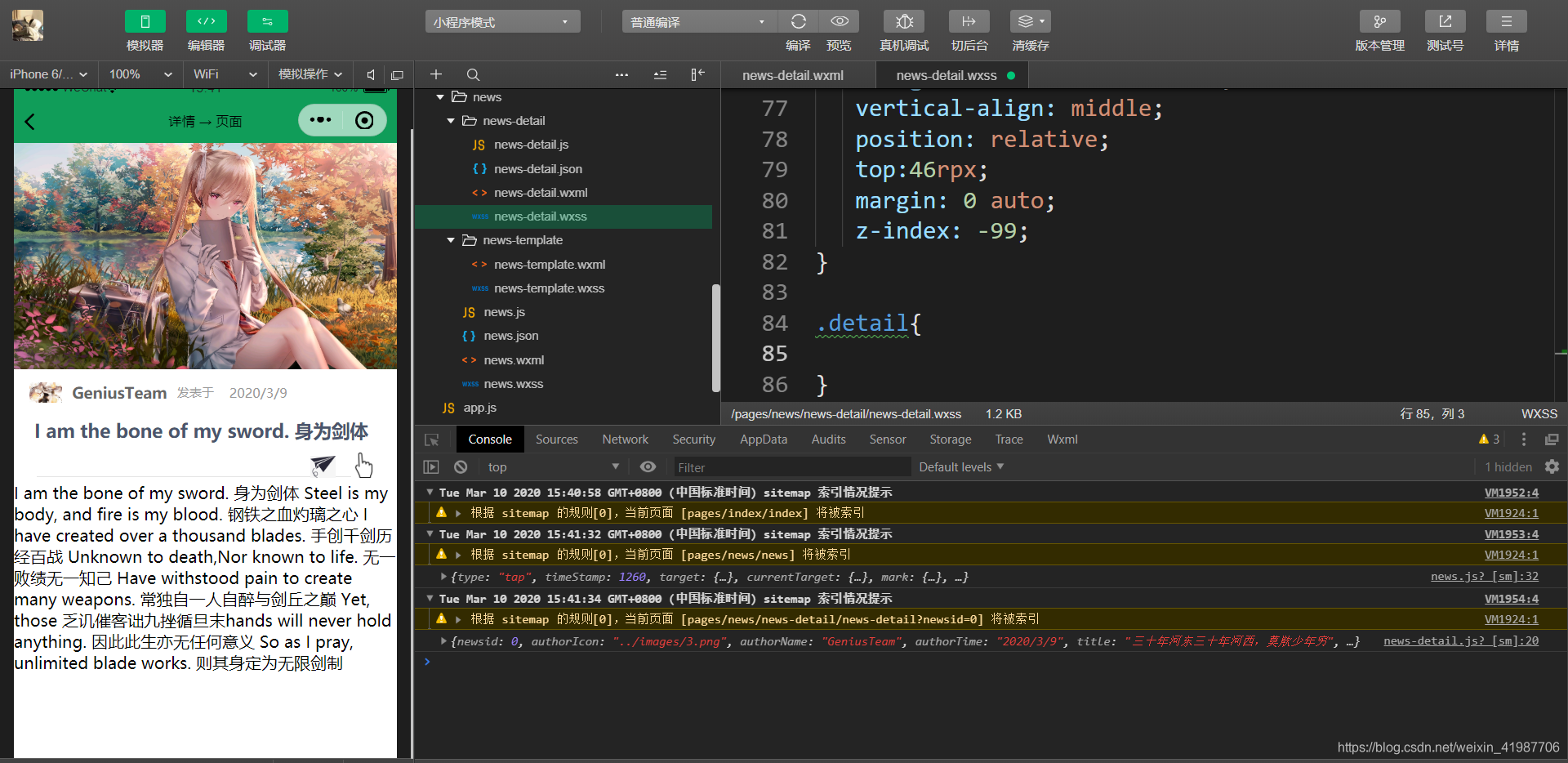Open the details menu icon

(1507, 21)
